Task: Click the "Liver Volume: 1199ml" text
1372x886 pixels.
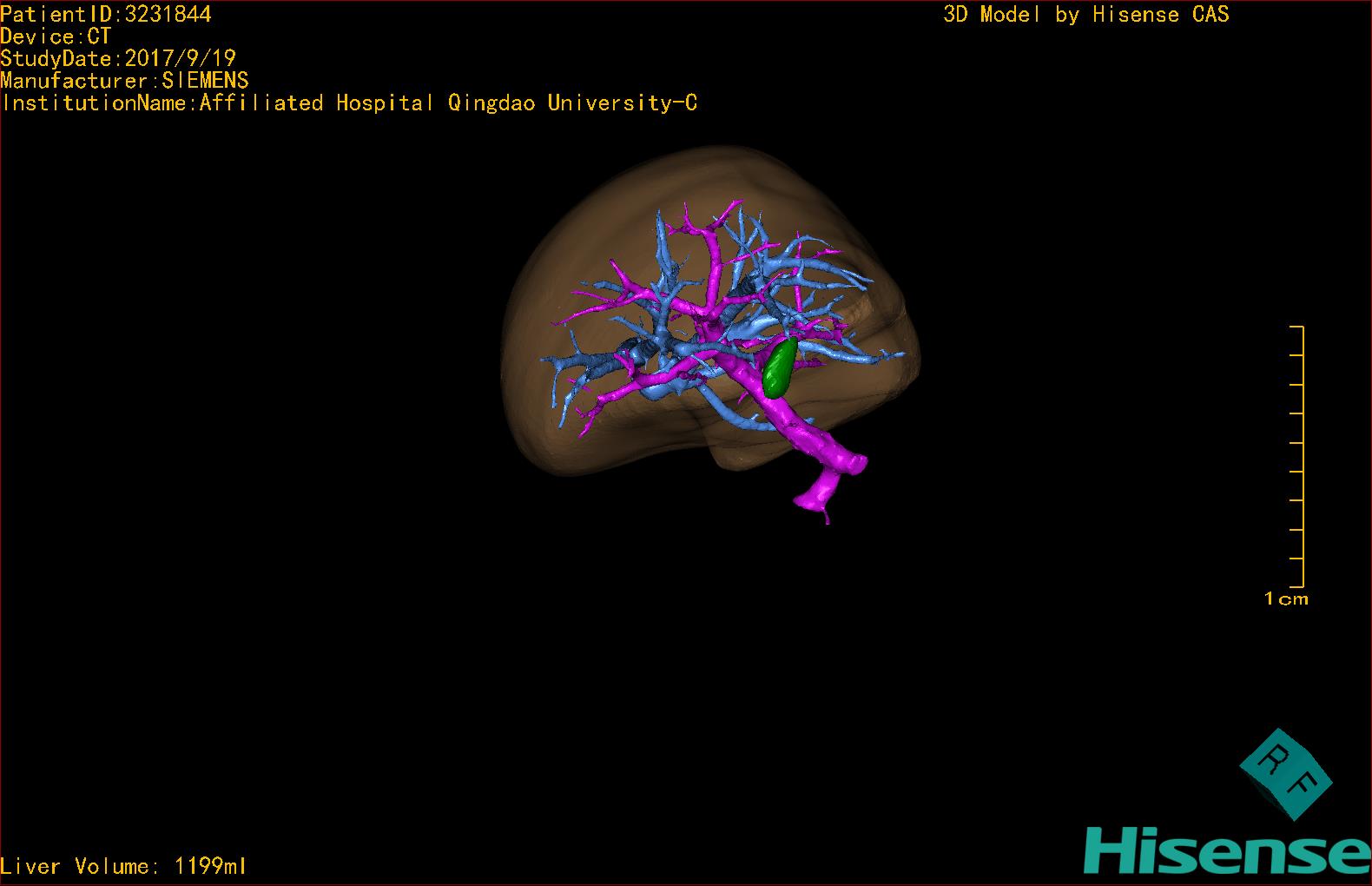Action: [123, 866]
